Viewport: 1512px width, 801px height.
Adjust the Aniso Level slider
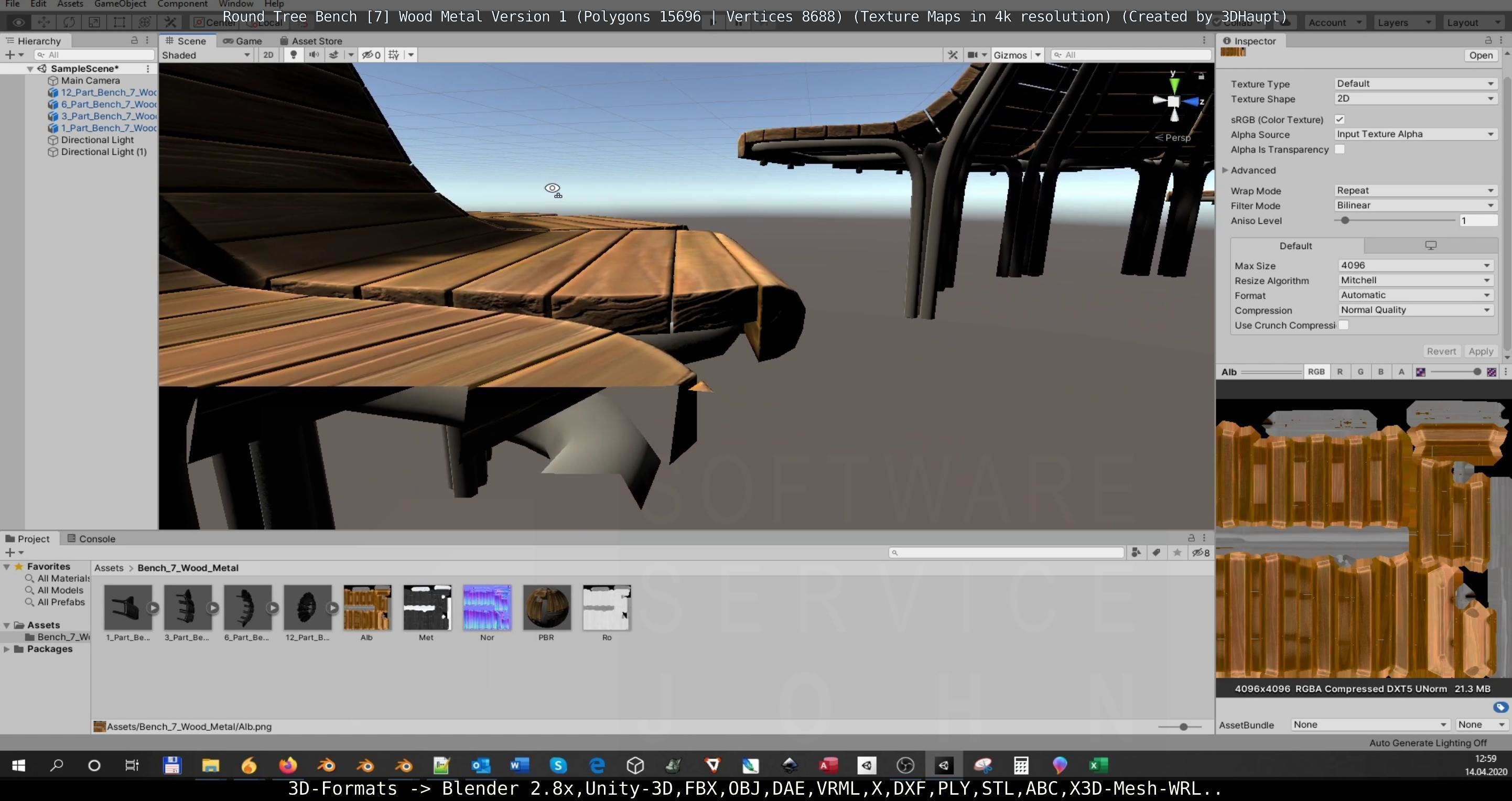[1395, 221]
